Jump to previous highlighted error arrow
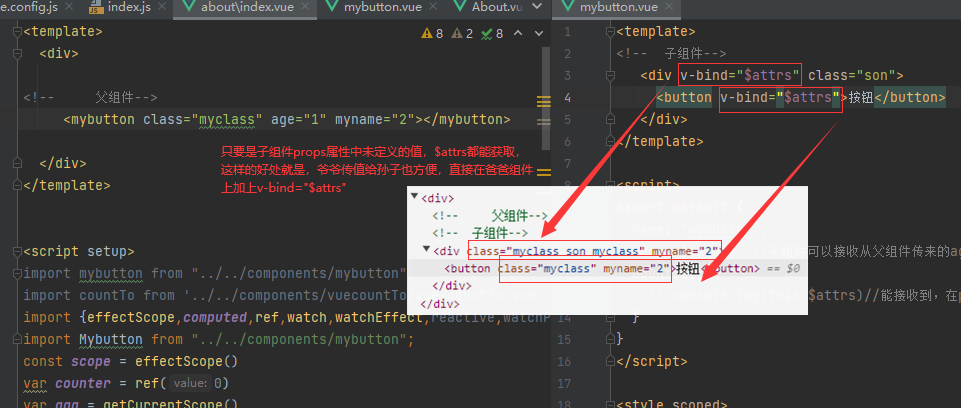The width and height of the screenshot is (961, 408). click(x=518, y=34)
